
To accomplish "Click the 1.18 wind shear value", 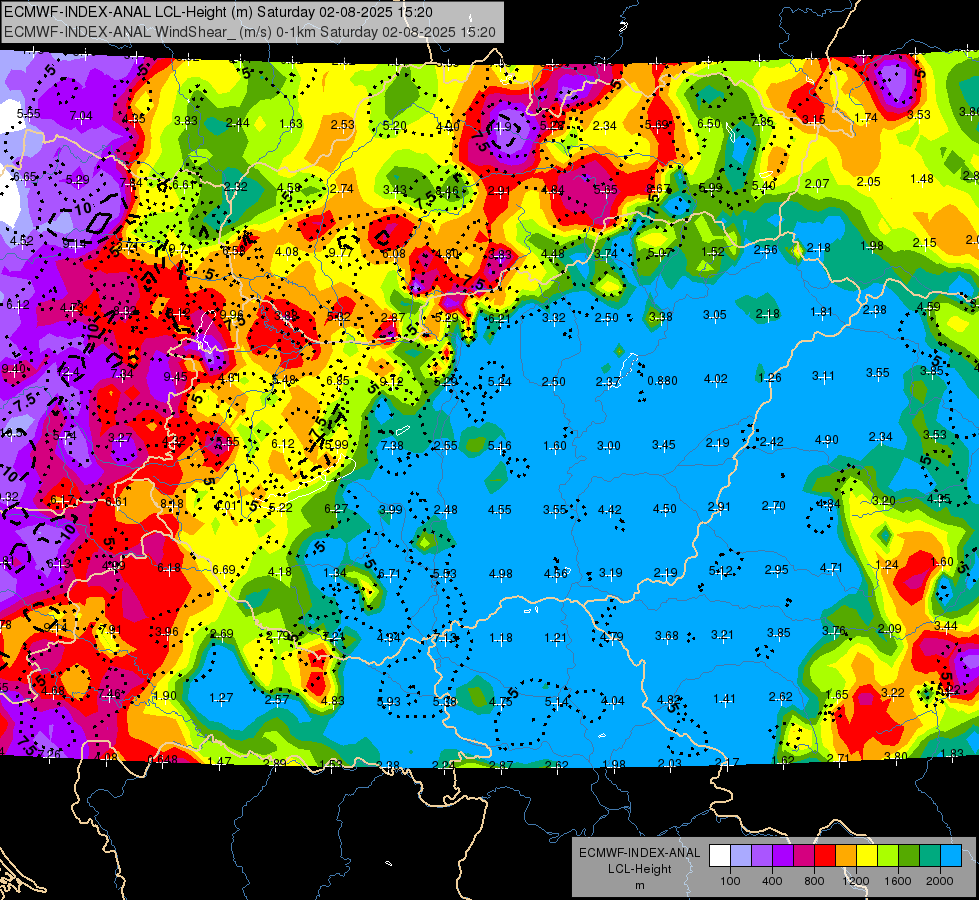I will tap(501, 638).
